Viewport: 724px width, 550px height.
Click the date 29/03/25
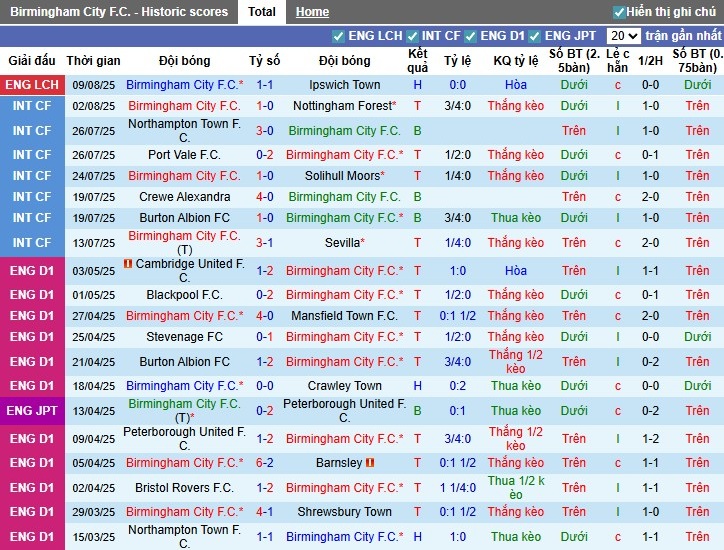tap(93, 512)
